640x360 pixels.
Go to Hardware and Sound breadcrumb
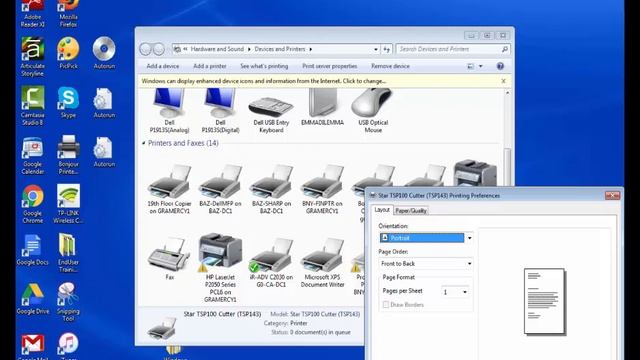tap(217, 49)
